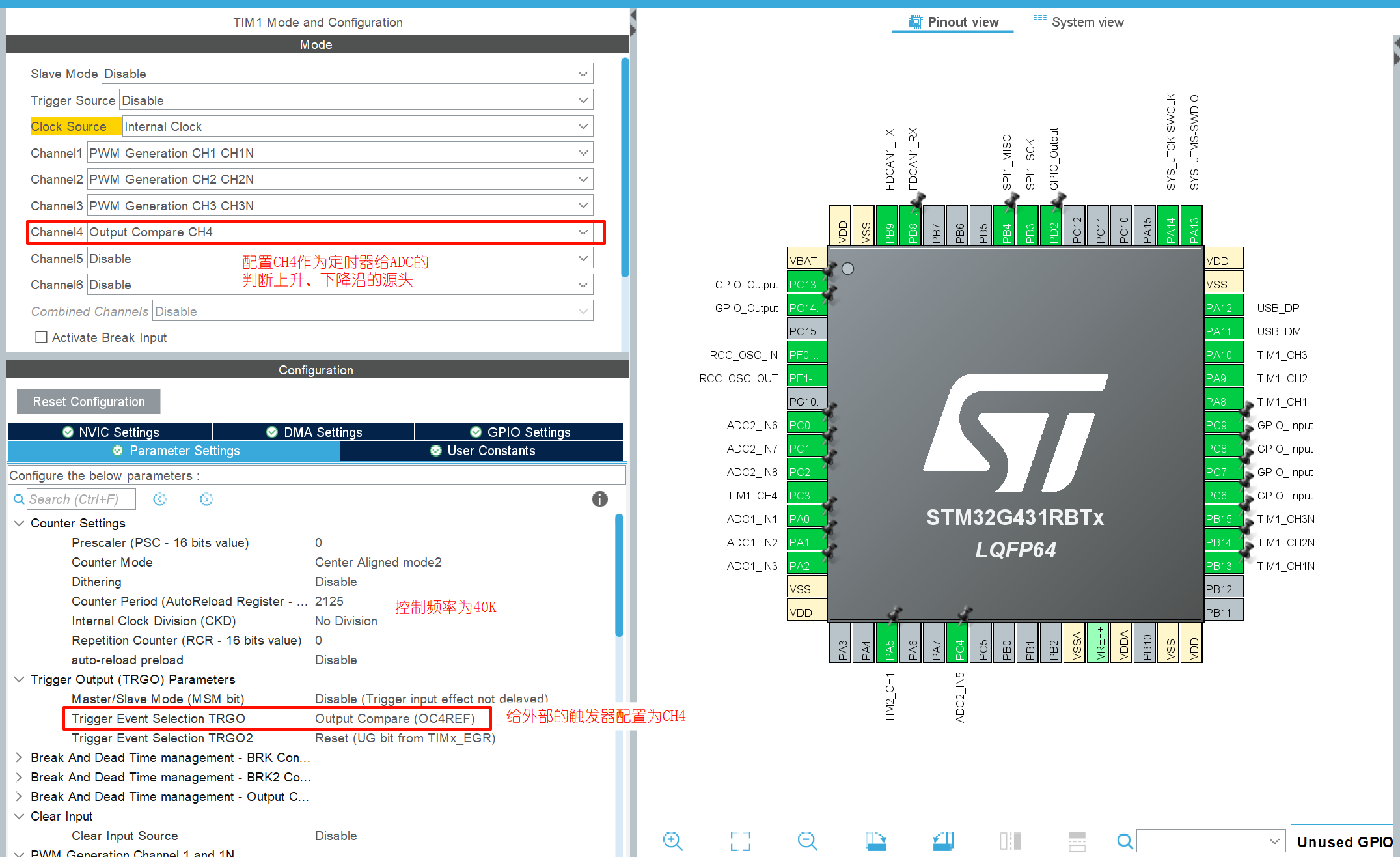Click the zoom in icon under pinout

pos(672,841)
